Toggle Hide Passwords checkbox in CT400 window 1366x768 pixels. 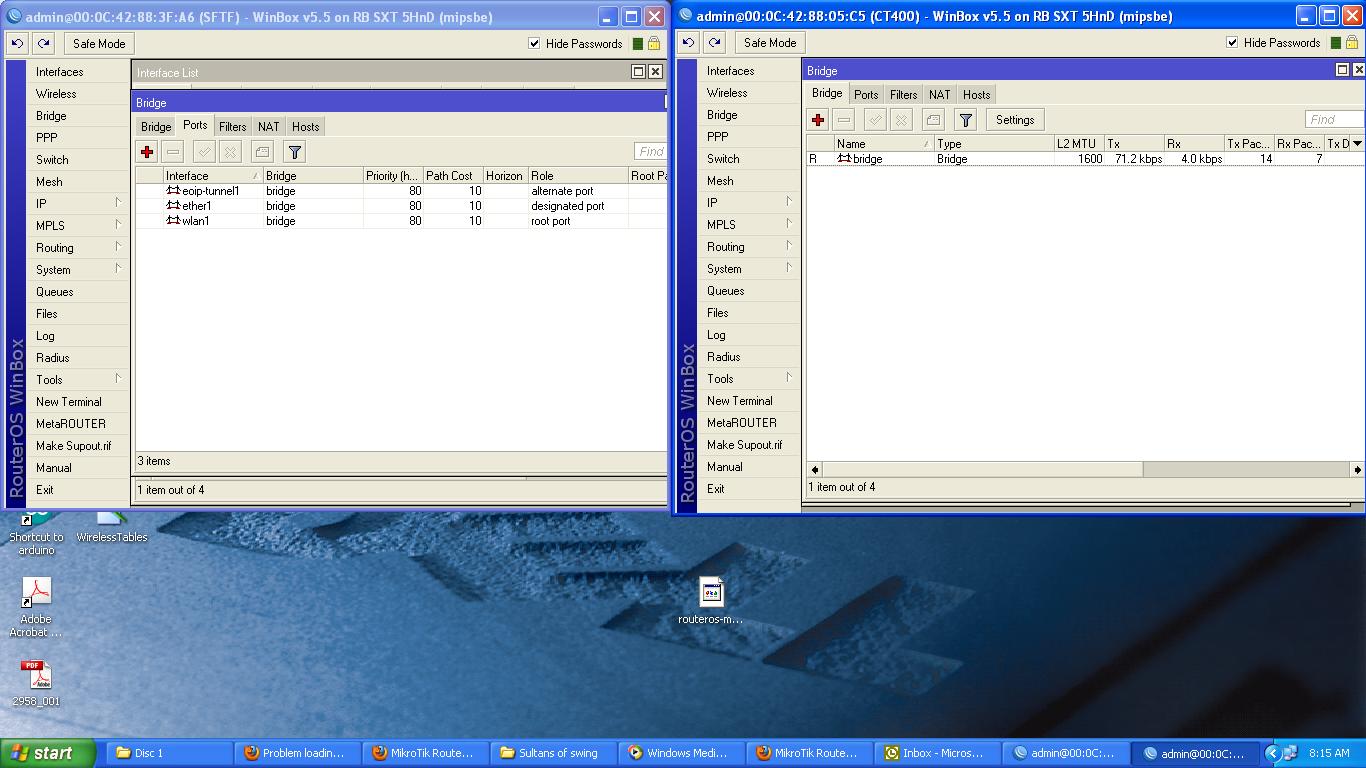coord(1232,42)
